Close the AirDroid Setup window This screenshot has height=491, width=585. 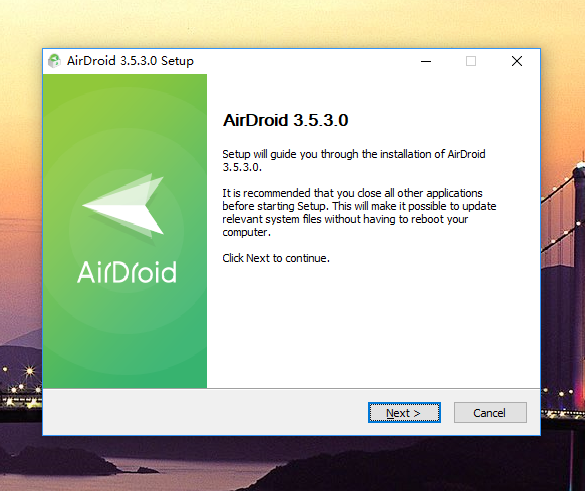click(517, 61)
